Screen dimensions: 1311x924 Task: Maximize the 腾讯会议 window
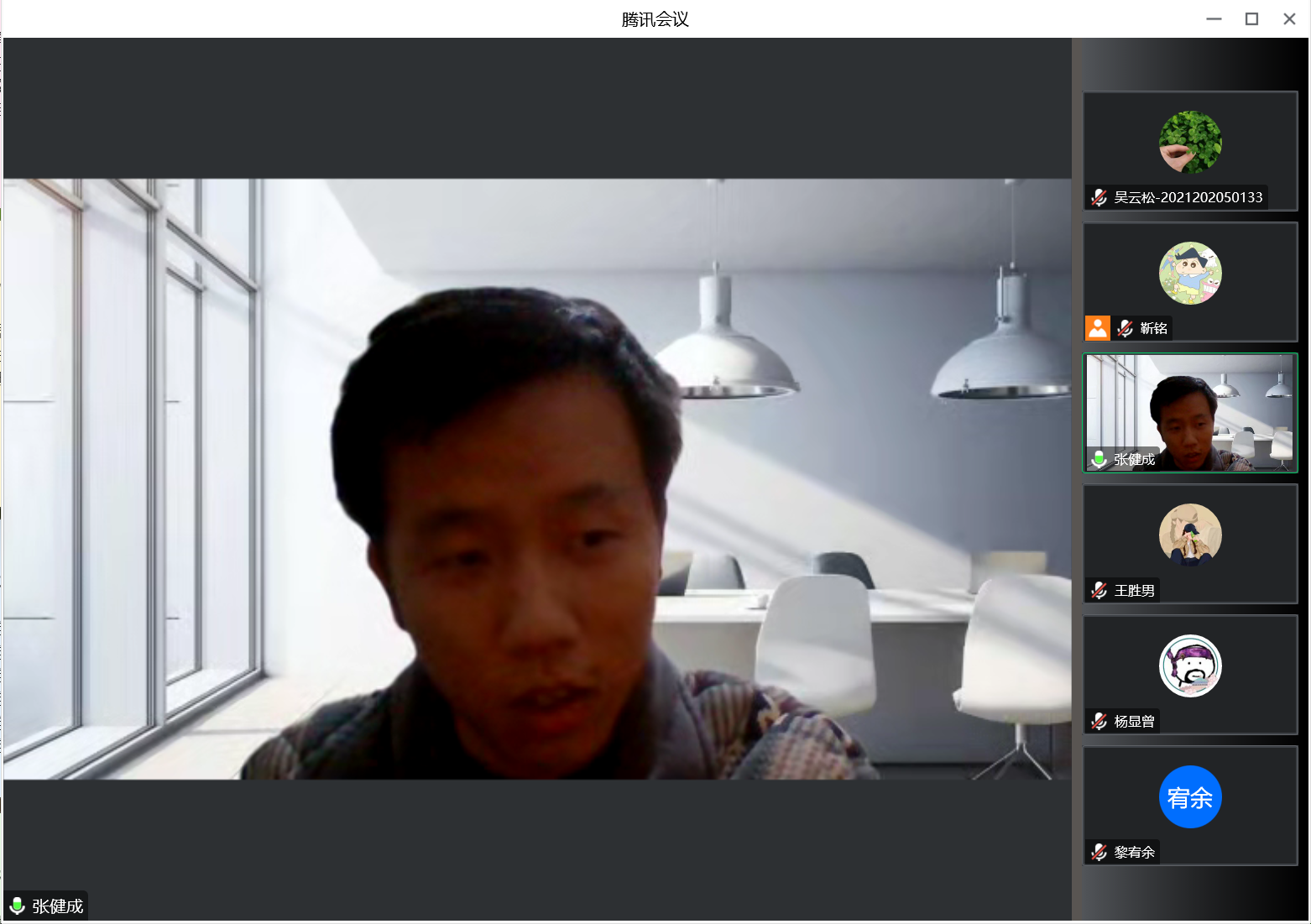[1251, 18]
